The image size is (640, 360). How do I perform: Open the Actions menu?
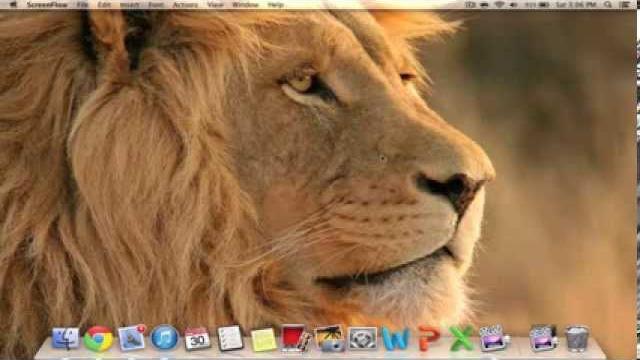pyautogui.click(x=185, y=5)
